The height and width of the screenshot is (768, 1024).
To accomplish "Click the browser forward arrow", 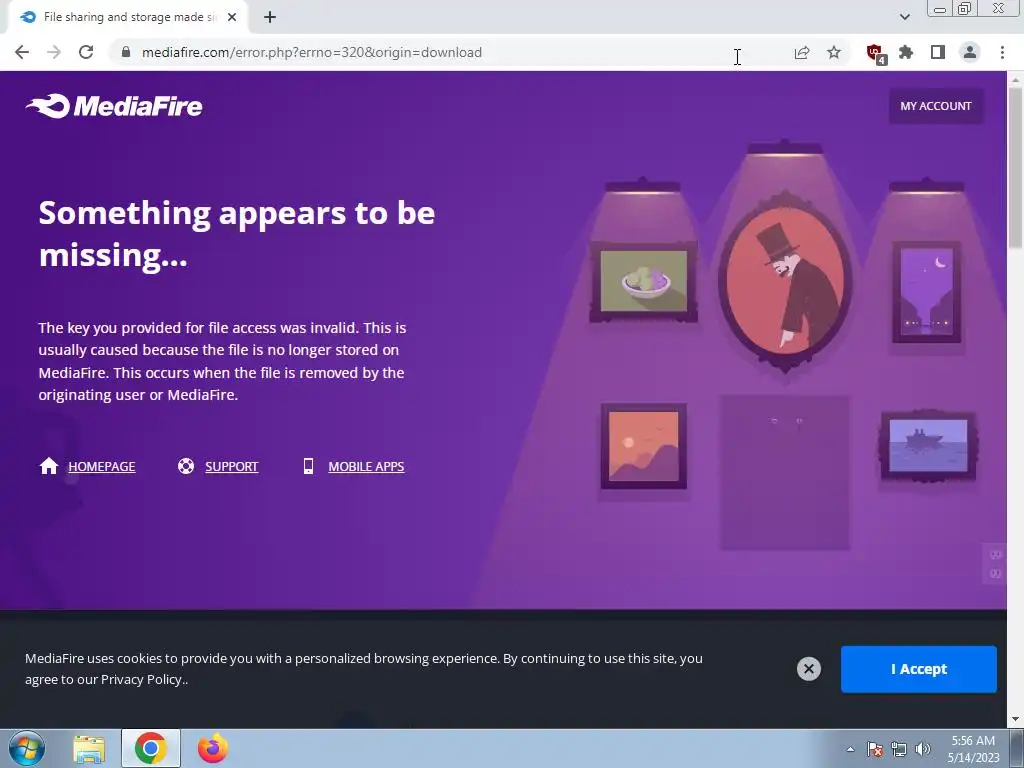I will pyautogui.click(x=54, y=52).
